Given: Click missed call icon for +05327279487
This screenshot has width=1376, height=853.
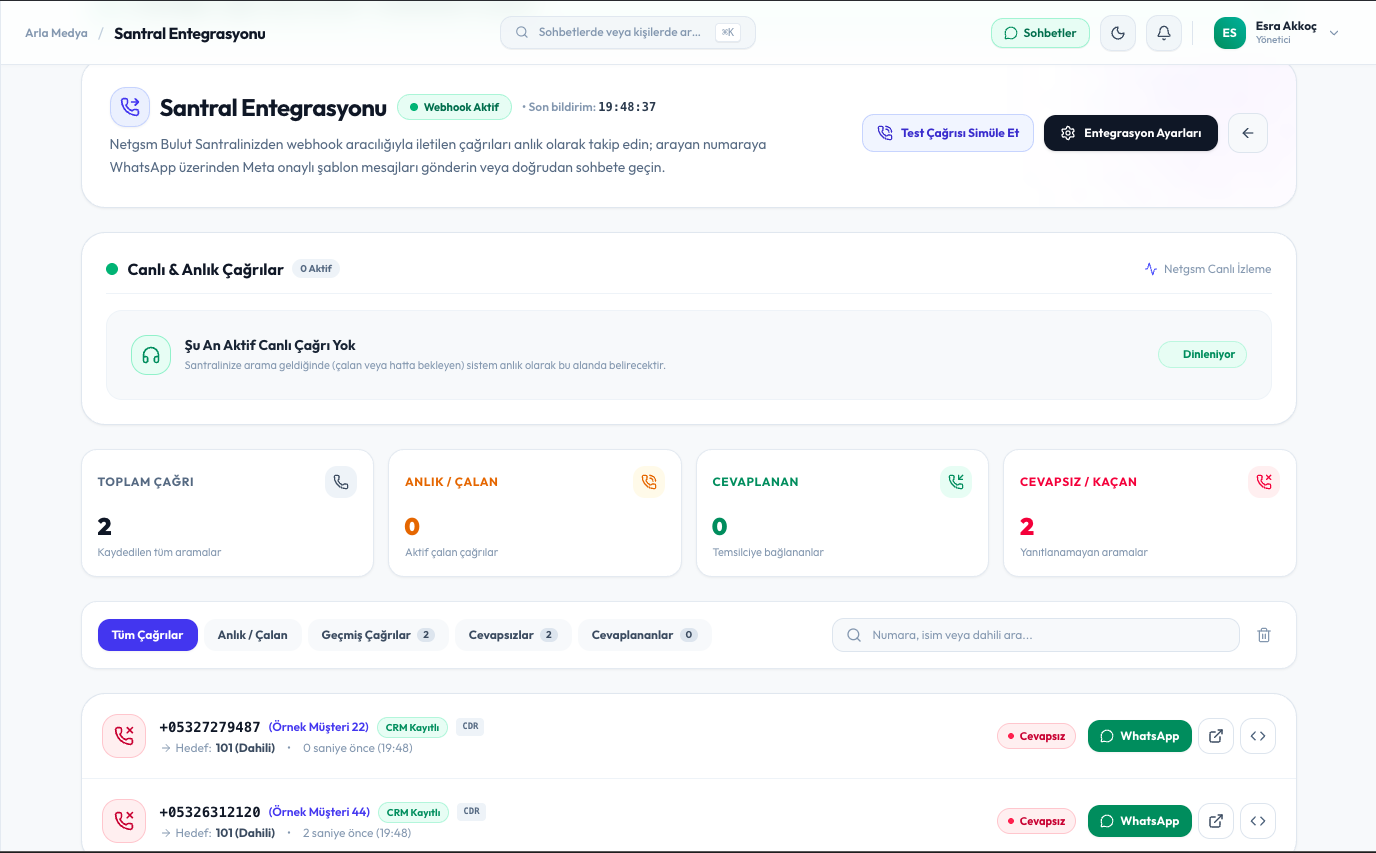Looking at the screenshot, I should click(x=124, y=736).
